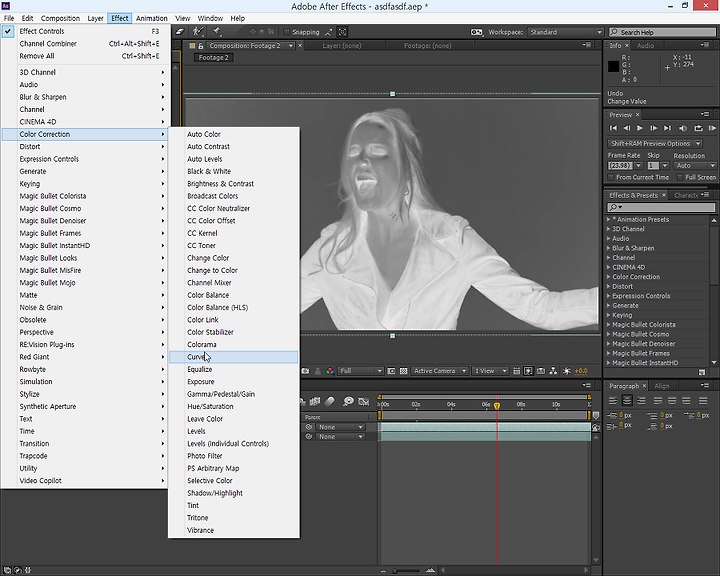The image size is (720, 576).
Task: Open timeline from composition viewer
Action: (541, 371)
